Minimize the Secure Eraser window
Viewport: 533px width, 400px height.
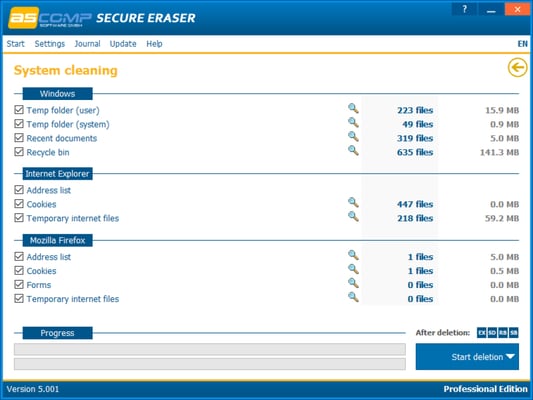point(491,9)
